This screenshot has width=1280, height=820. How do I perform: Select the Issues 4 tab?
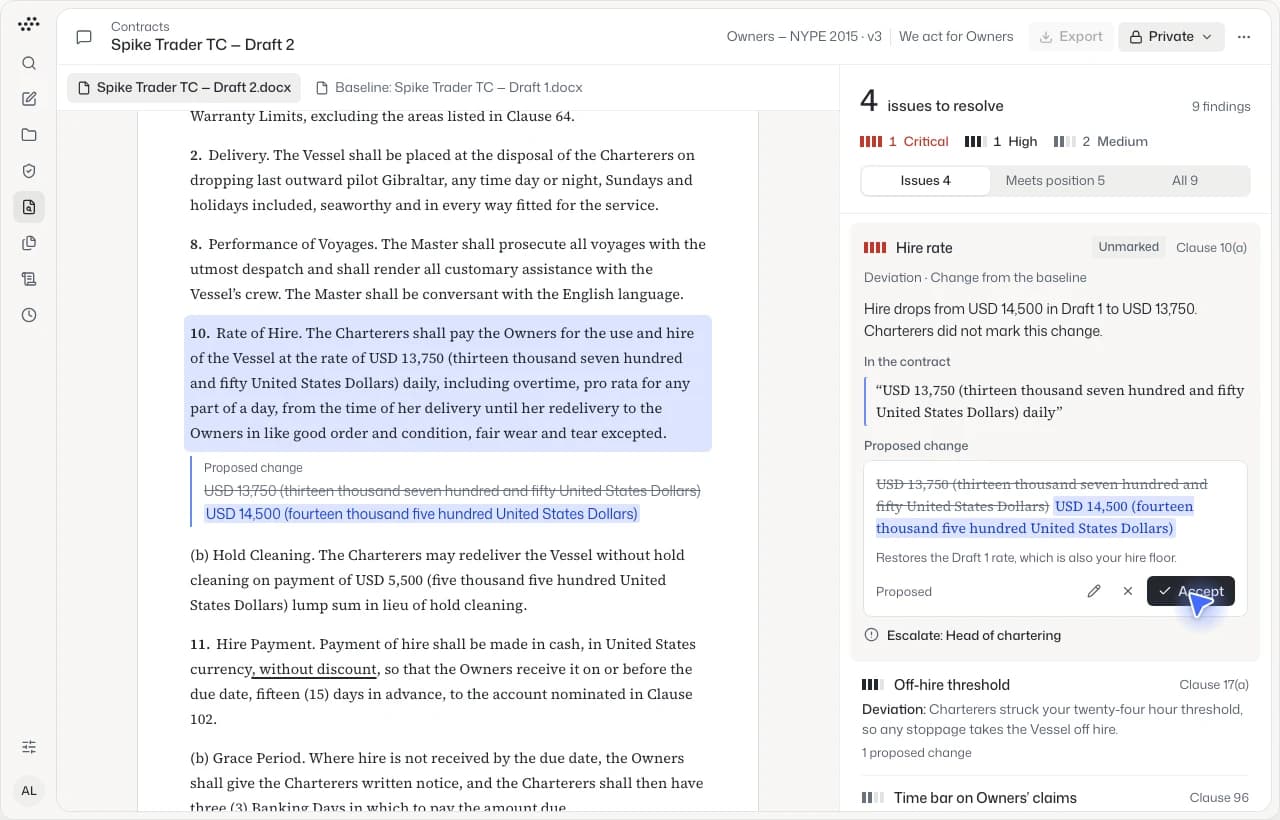coord(926,181)
